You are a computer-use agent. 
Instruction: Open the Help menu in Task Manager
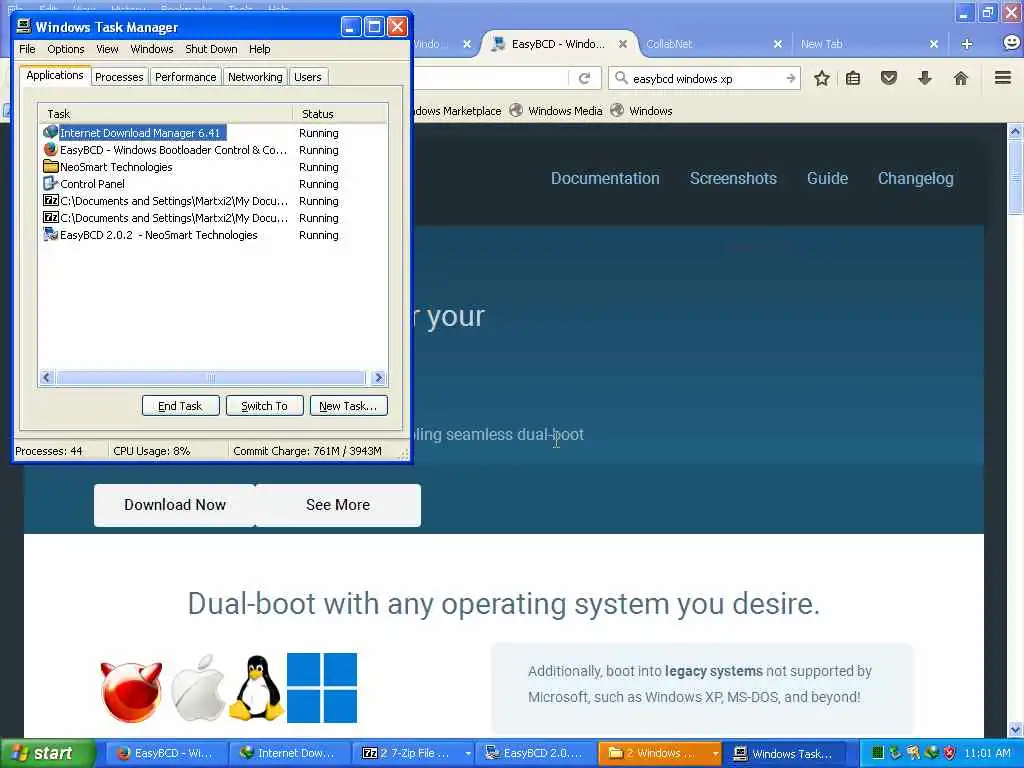coord(259,49)
